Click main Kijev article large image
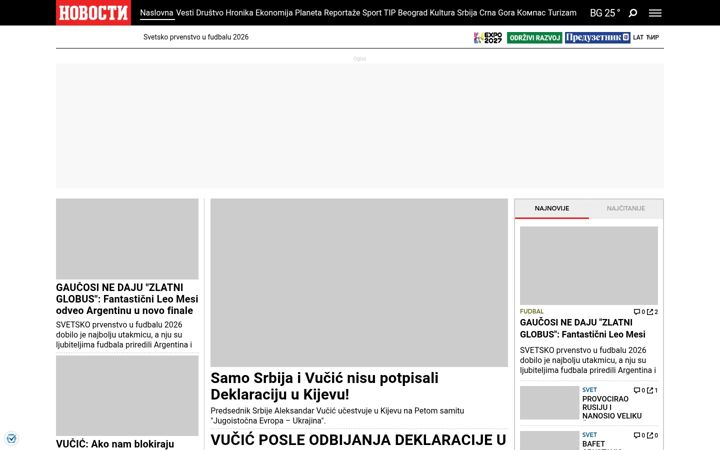This screenshot has height=450, width=720. click(359, 282)
